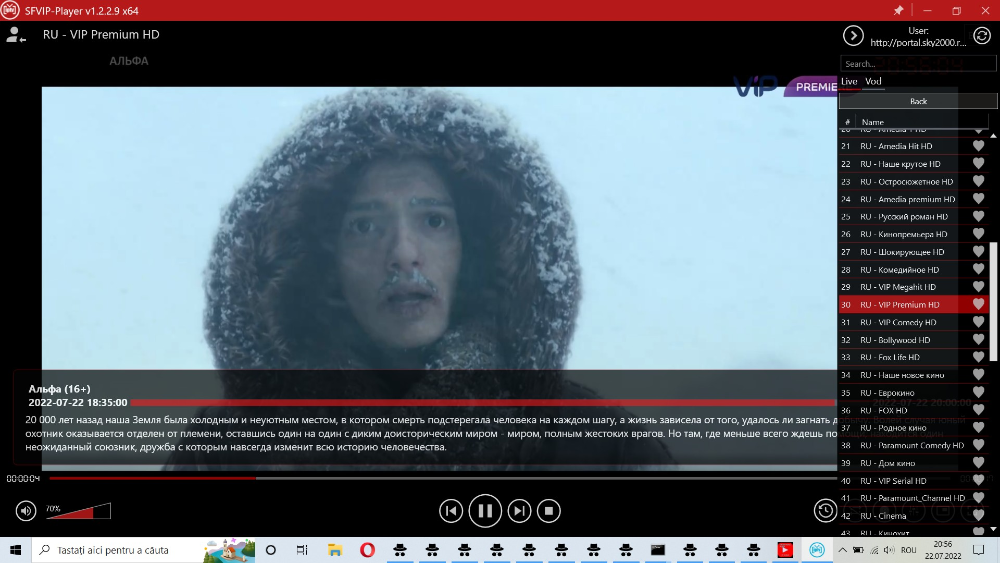Image resolution: width=1000 pixels, height=563 pixels.
Task: Refresh the portal with reload icon
Action: pyautogui.click(x=982, y=36)
